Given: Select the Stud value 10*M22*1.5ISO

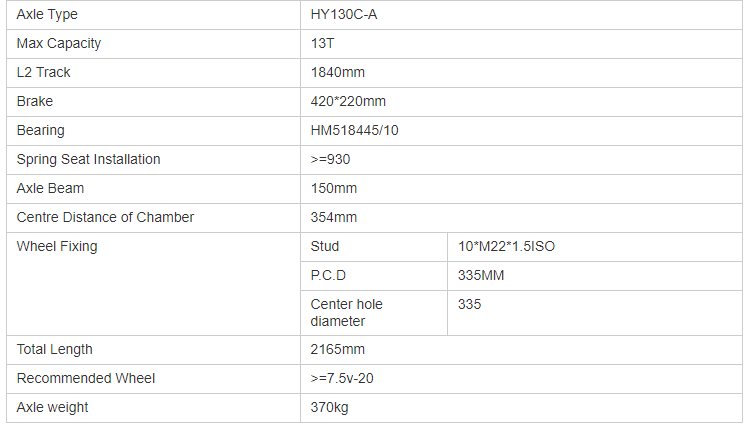Looking at the screenshot, I should point(506,246).
